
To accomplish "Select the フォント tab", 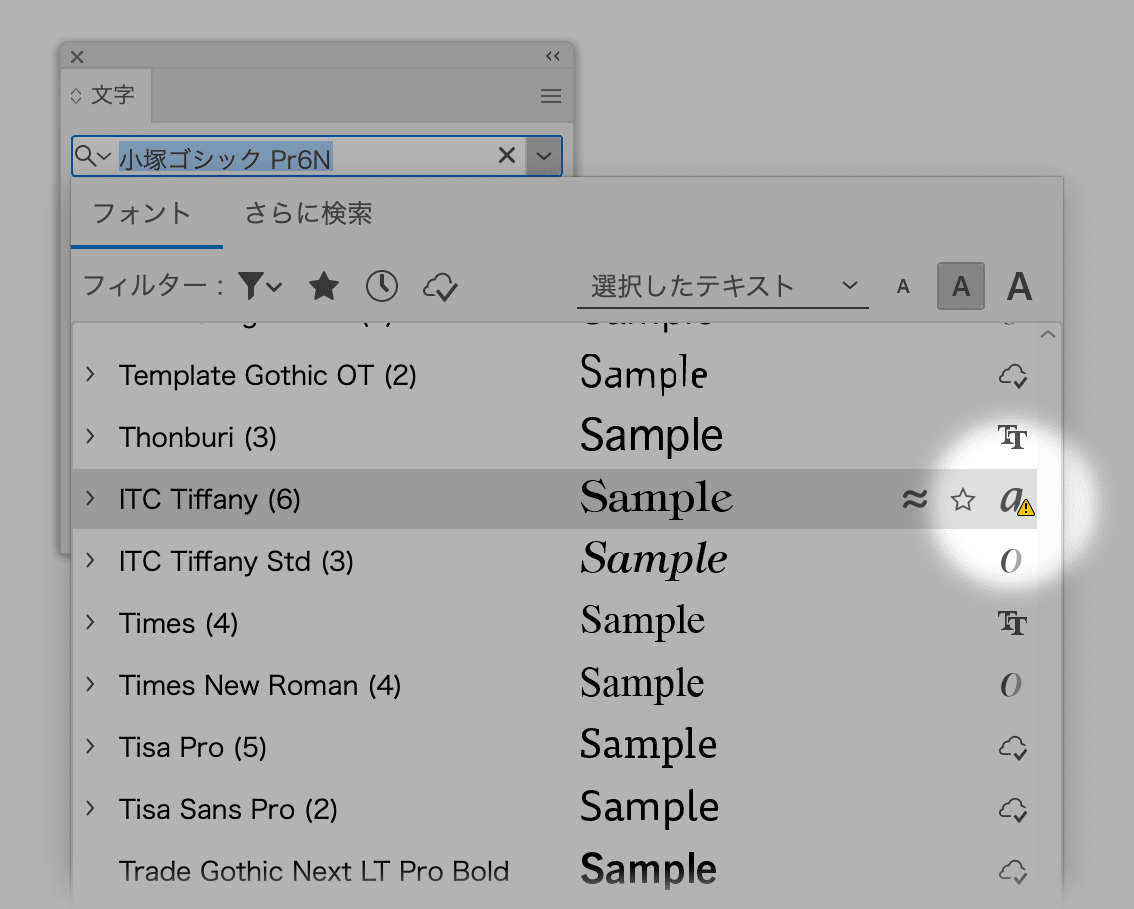I will 142,213.
